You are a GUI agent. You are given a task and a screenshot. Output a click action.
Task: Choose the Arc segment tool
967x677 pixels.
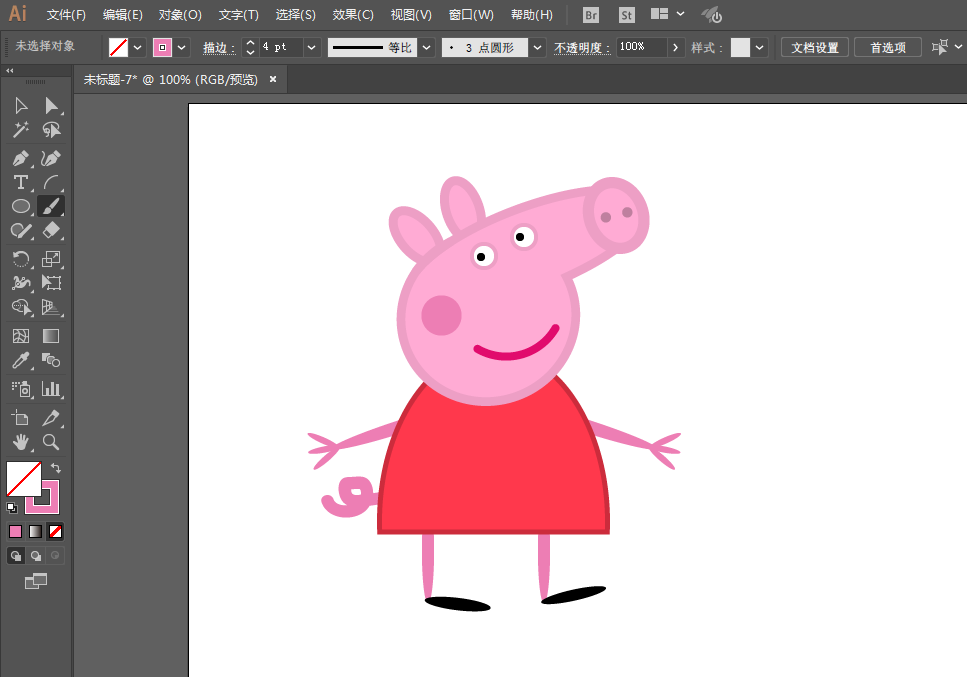(51, 183)
